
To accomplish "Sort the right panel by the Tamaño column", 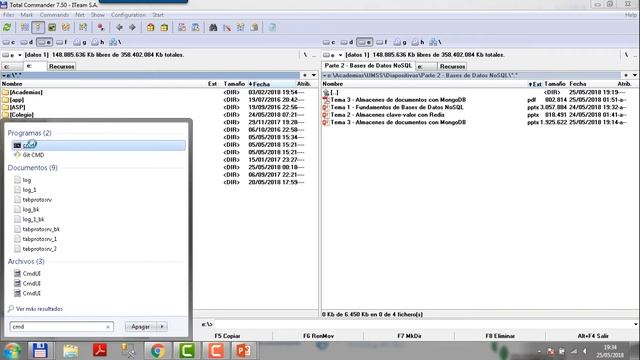I will [x=555, y=84].
